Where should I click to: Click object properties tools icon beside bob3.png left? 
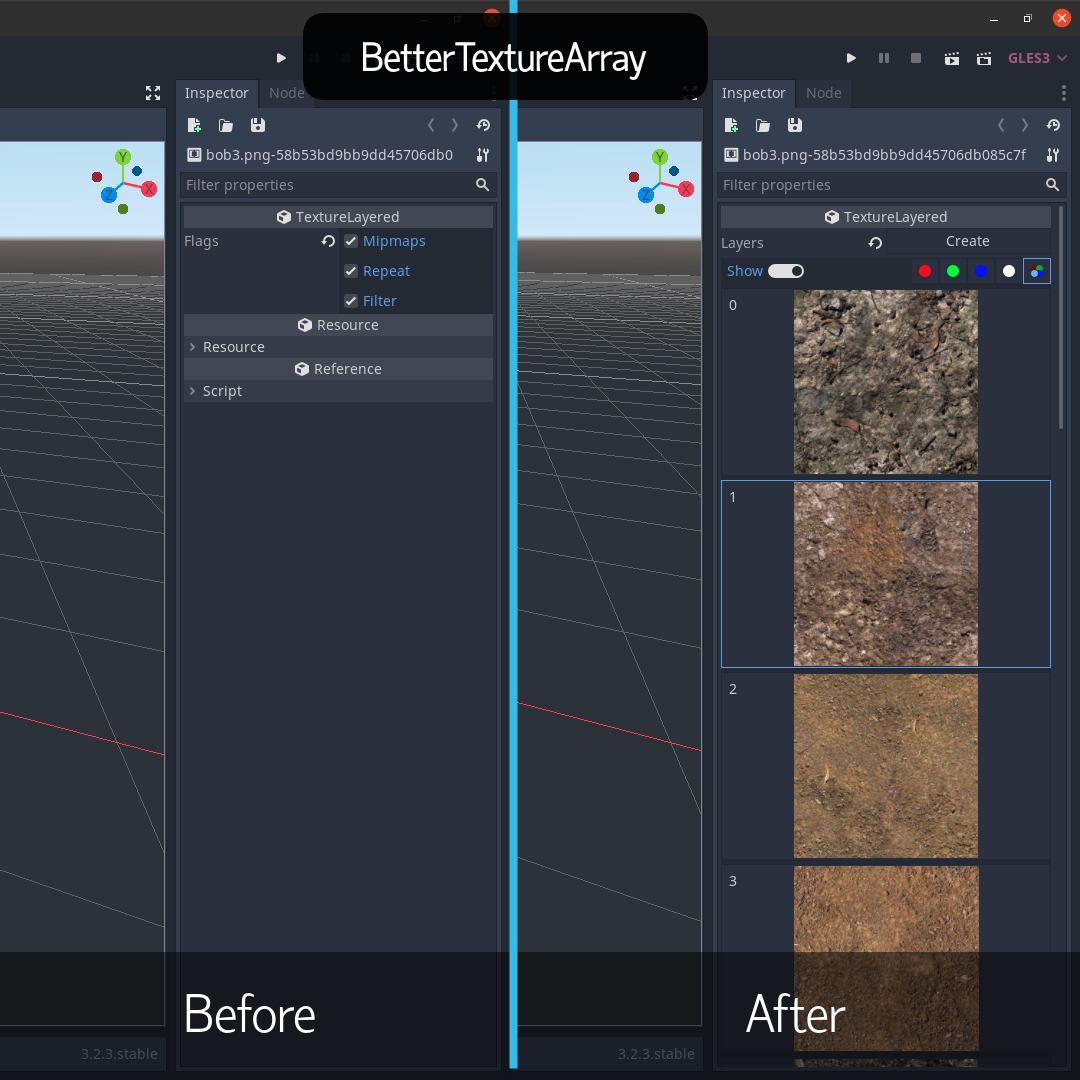click(x=483, y=155)
